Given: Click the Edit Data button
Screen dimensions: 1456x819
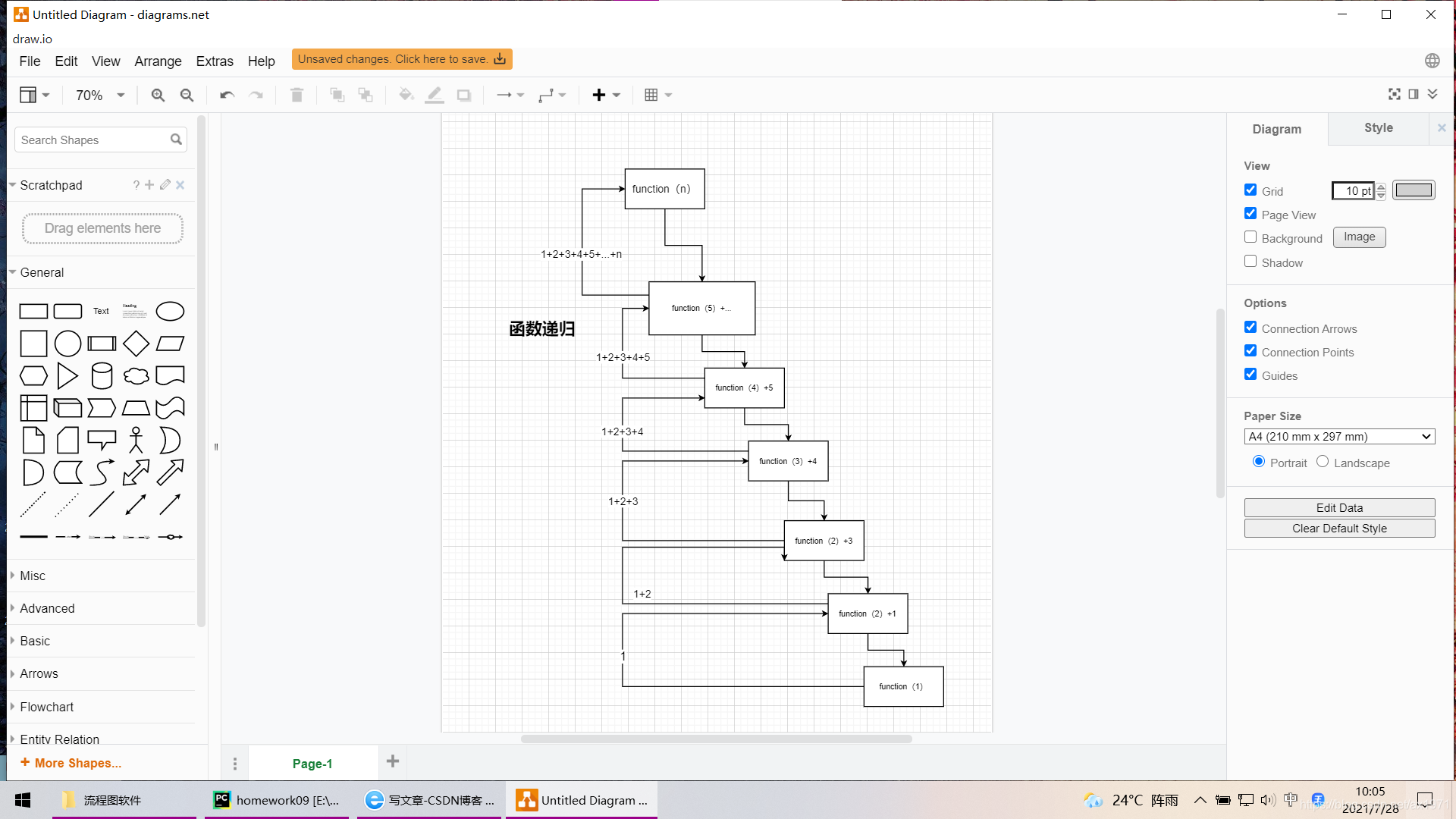Looking at the screenshot, I should [1339, 507].
